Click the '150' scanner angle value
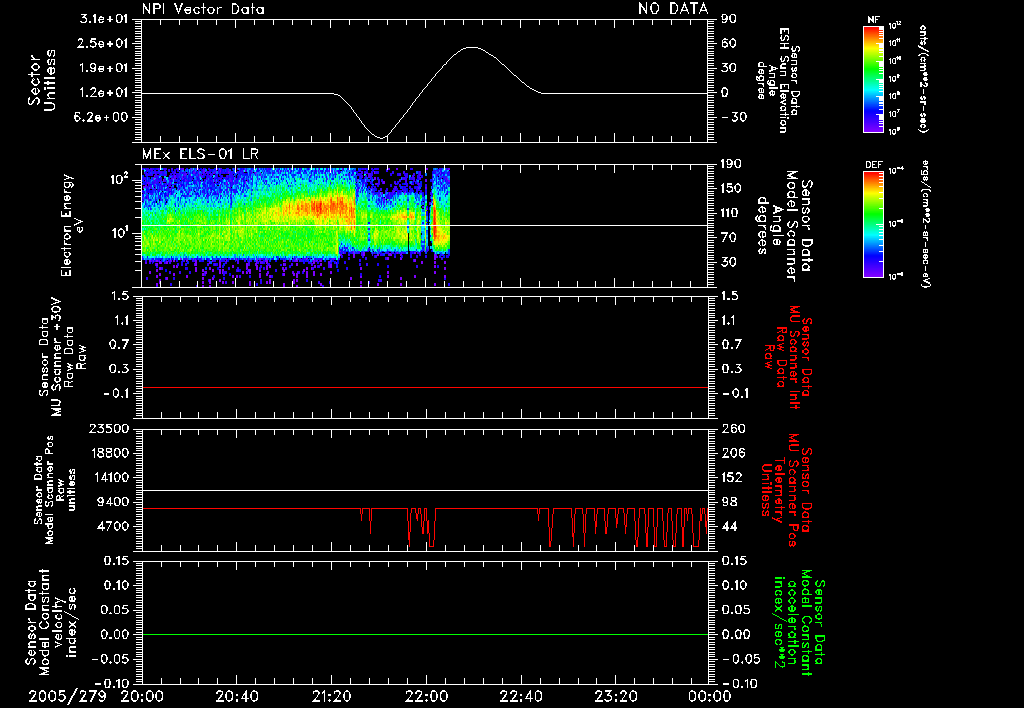 731,189
